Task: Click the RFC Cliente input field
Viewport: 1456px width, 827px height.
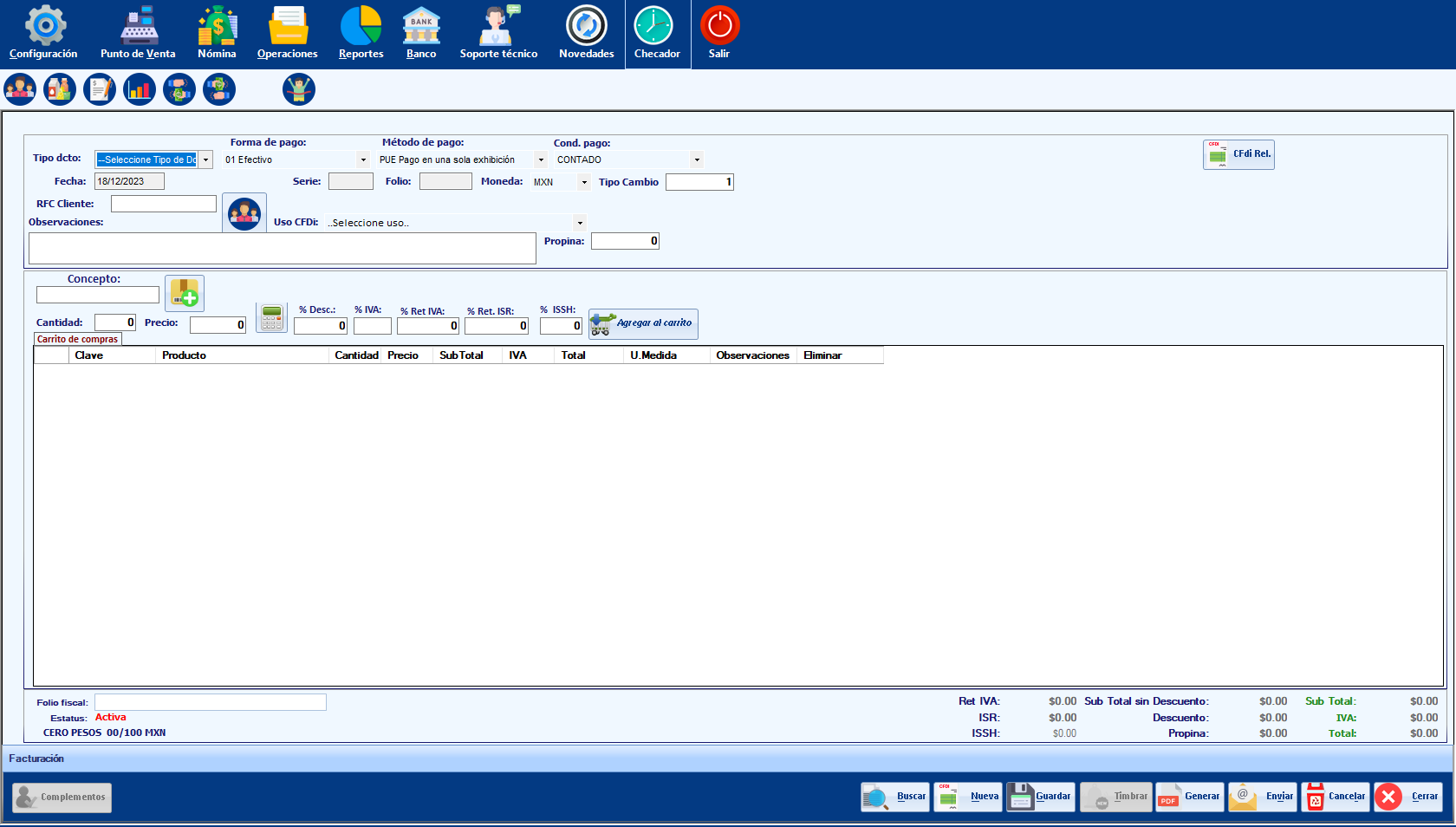Action: pos(164,204)
